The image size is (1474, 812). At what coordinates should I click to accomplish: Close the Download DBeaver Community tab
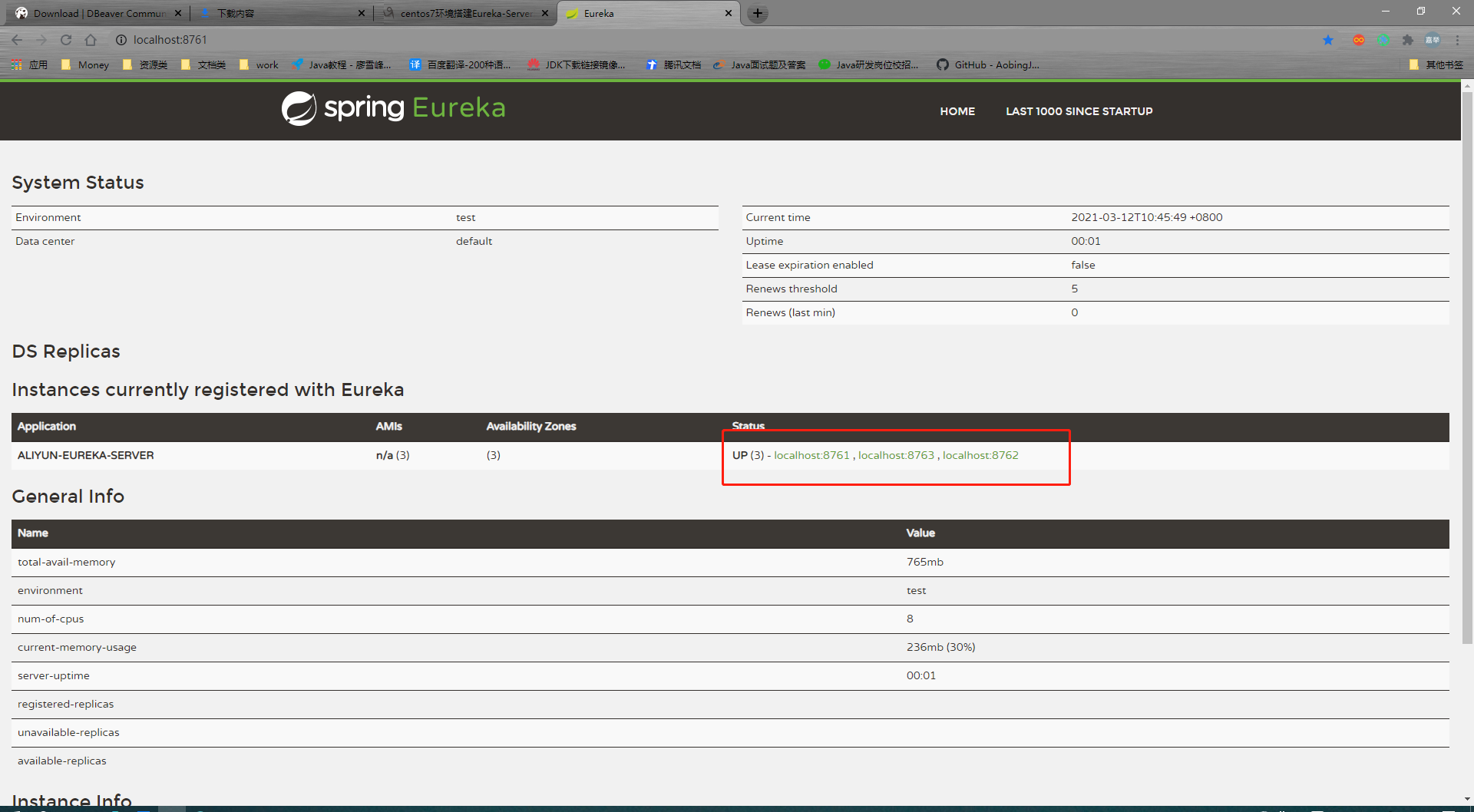[x=178, y=13]
